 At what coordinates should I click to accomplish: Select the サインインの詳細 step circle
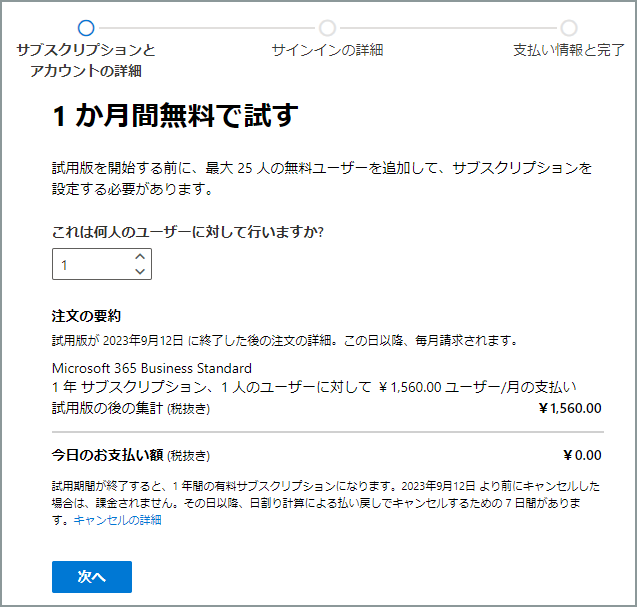tap(327, 28)
